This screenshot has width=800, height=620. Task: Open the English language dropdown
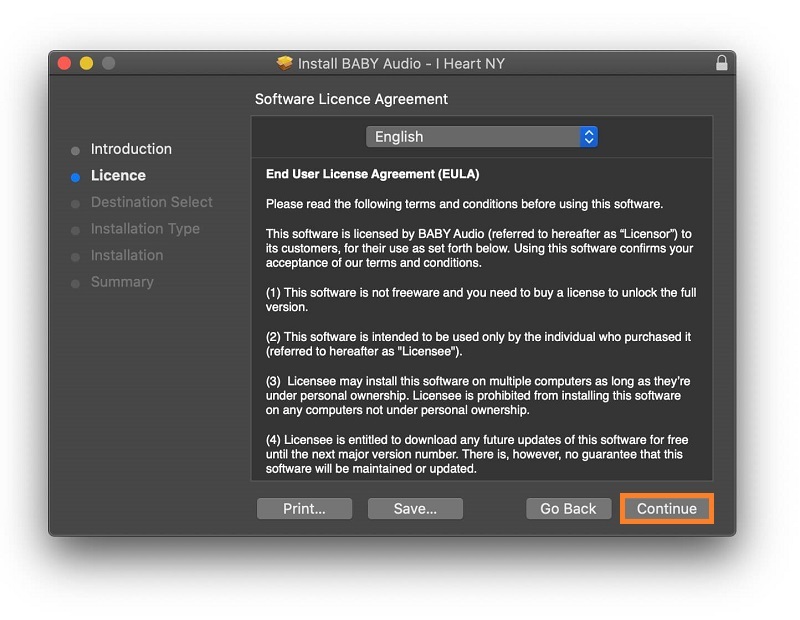[x=482, y=137]
